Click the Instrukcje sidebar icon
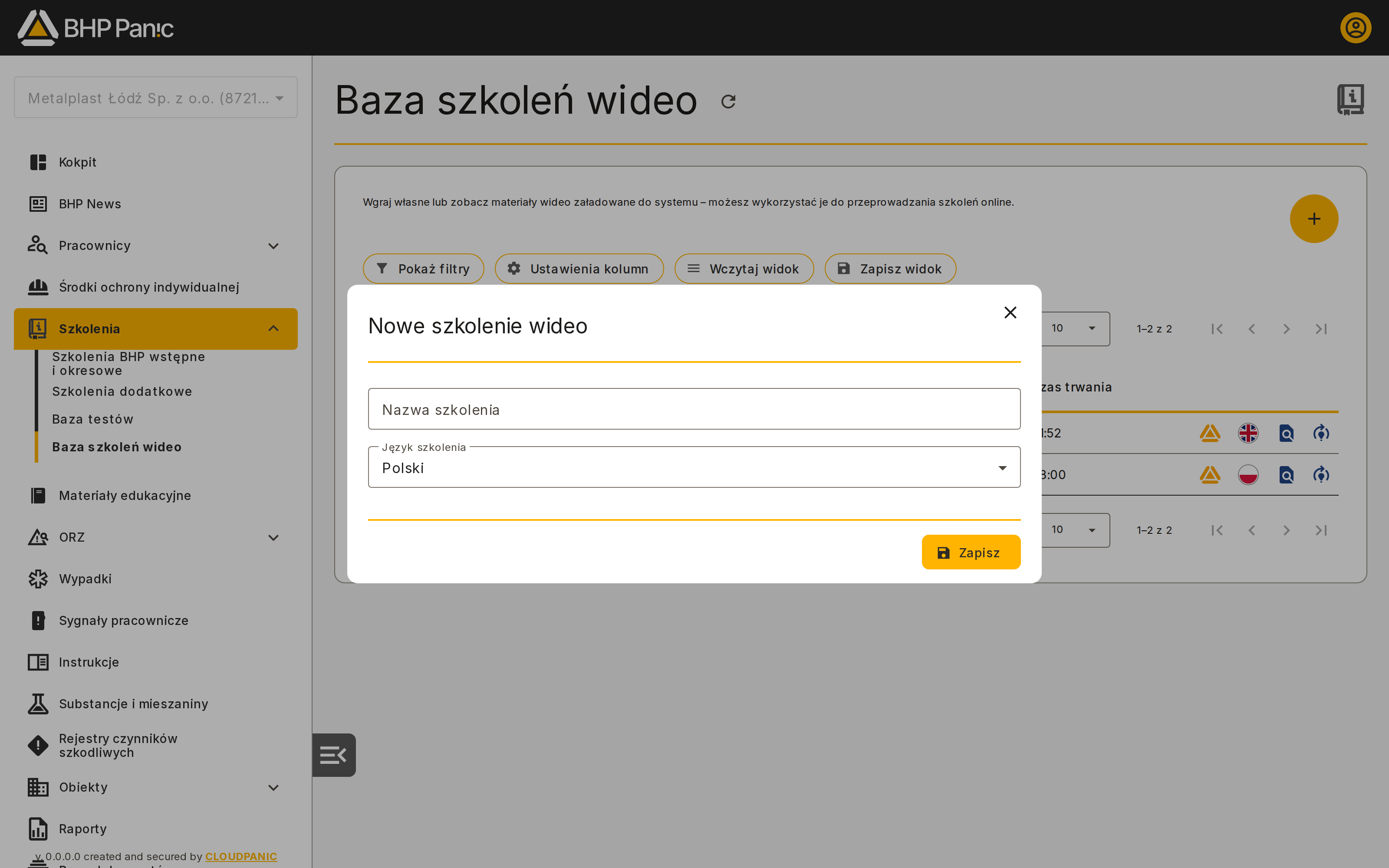Viewport: 1389px width, 868px height. tap(38, 662)
